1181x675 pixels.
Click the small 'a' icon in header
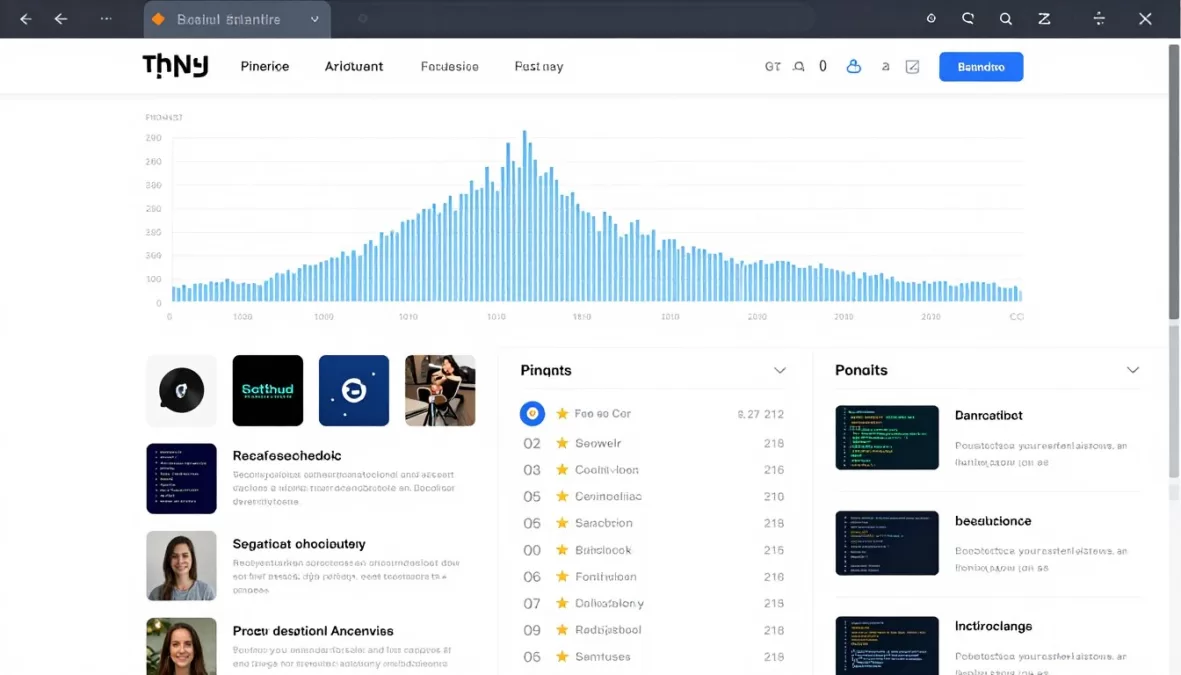pyautogui.click(x=886, y=66)
